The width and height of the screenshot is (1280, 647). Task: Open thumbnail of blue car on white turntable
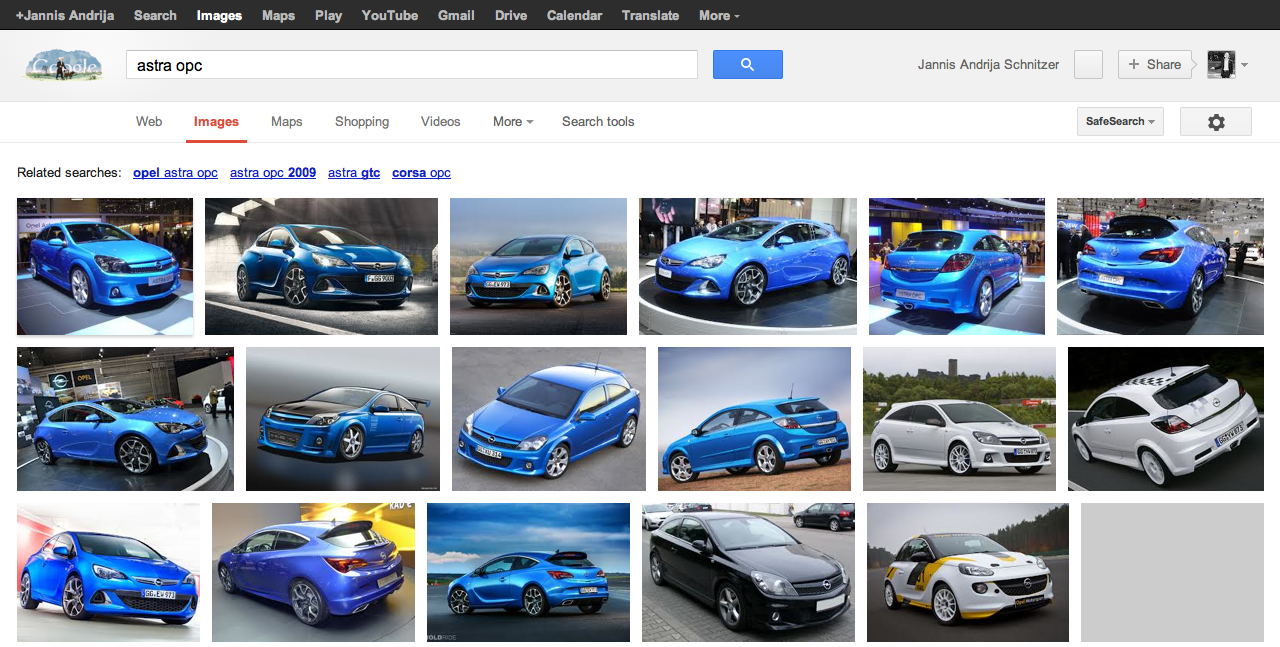[748, 266]
